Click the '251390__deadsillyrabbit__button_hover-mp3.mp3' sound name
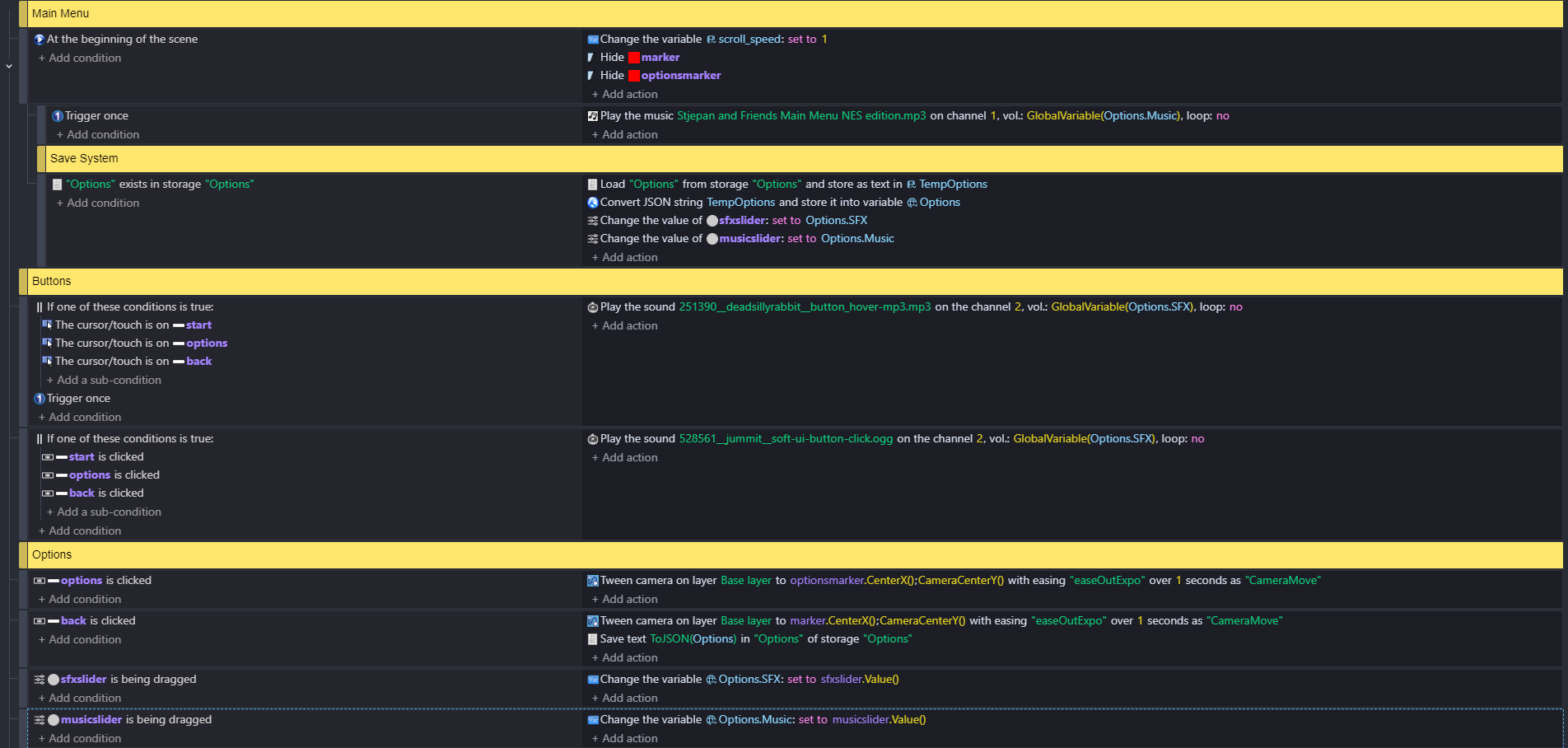The image size is (1568, 748). [x=805, y=307]
